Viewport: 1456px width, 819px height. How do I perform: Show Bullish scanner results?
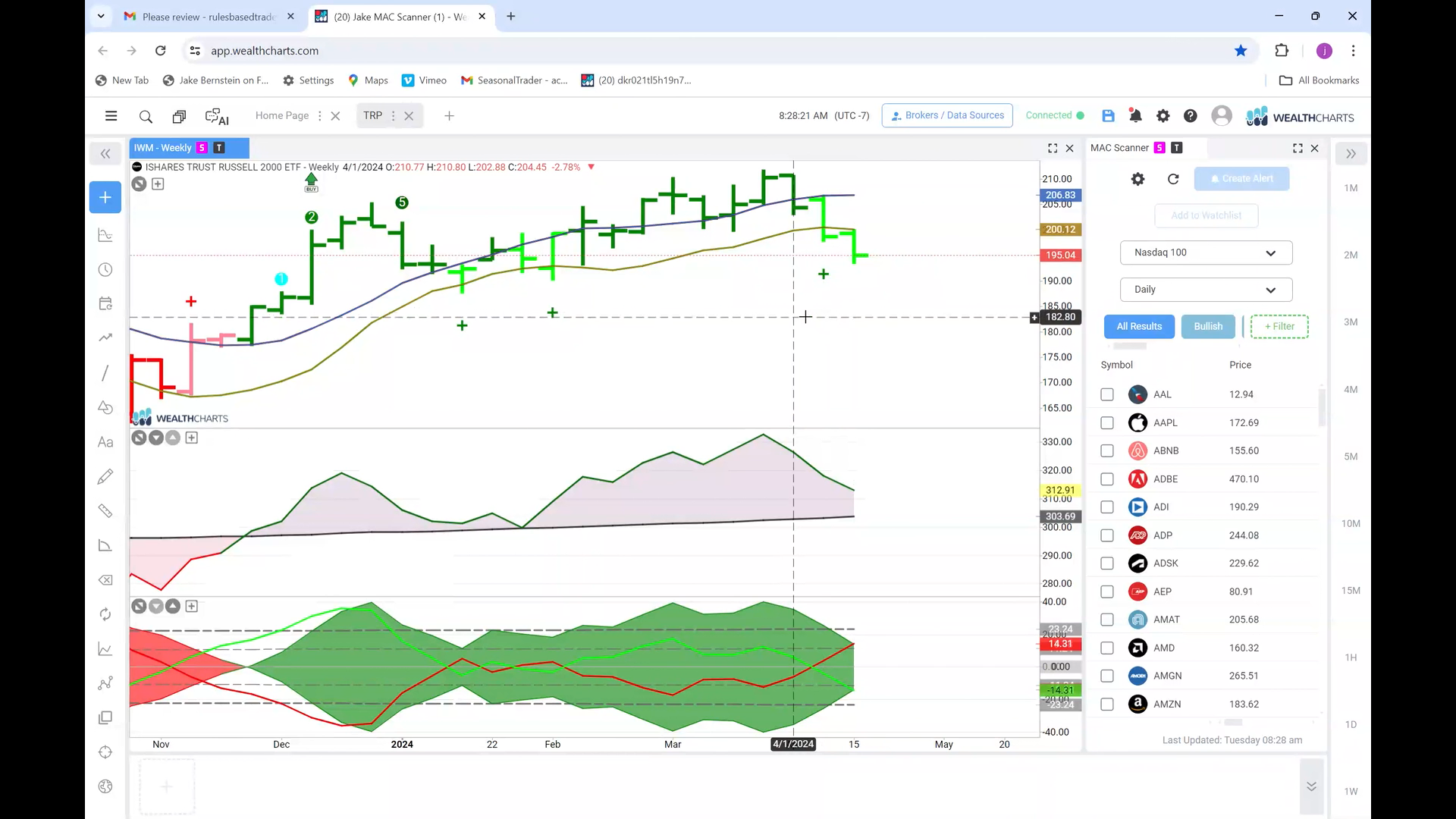(1208, 327)
